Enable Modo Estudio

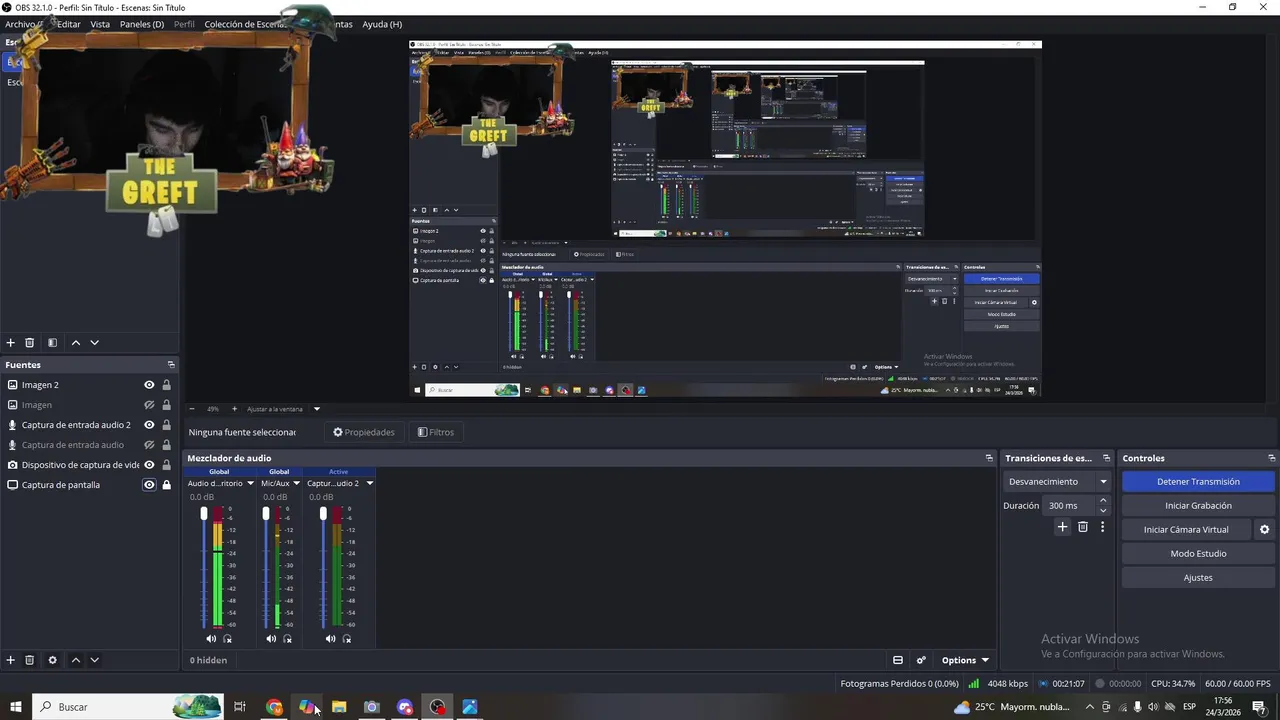coord(1198,553)
